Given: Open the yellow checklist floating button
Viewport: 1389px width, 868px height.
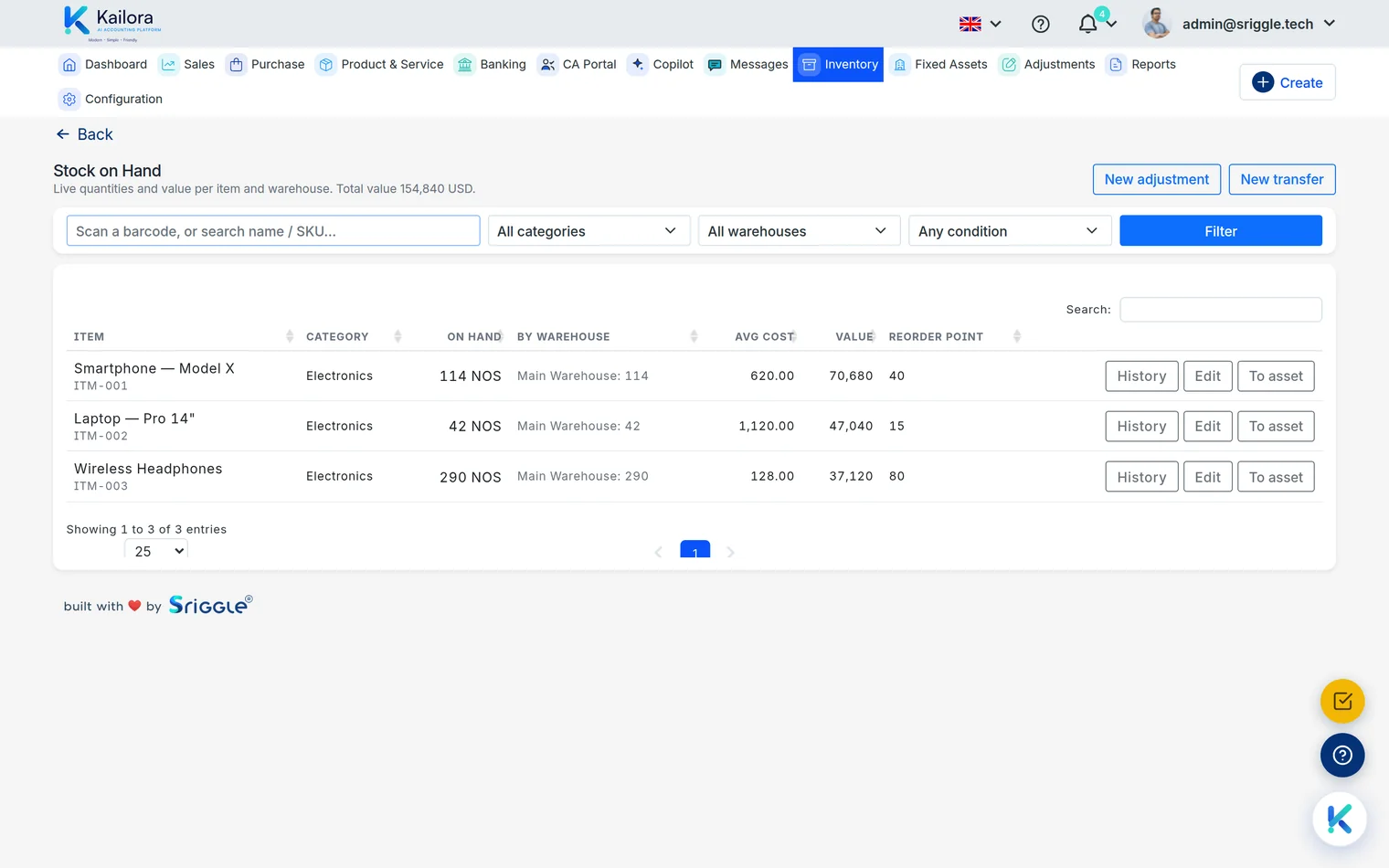Looking at the screenshot, I should [x=1342, y=702].
